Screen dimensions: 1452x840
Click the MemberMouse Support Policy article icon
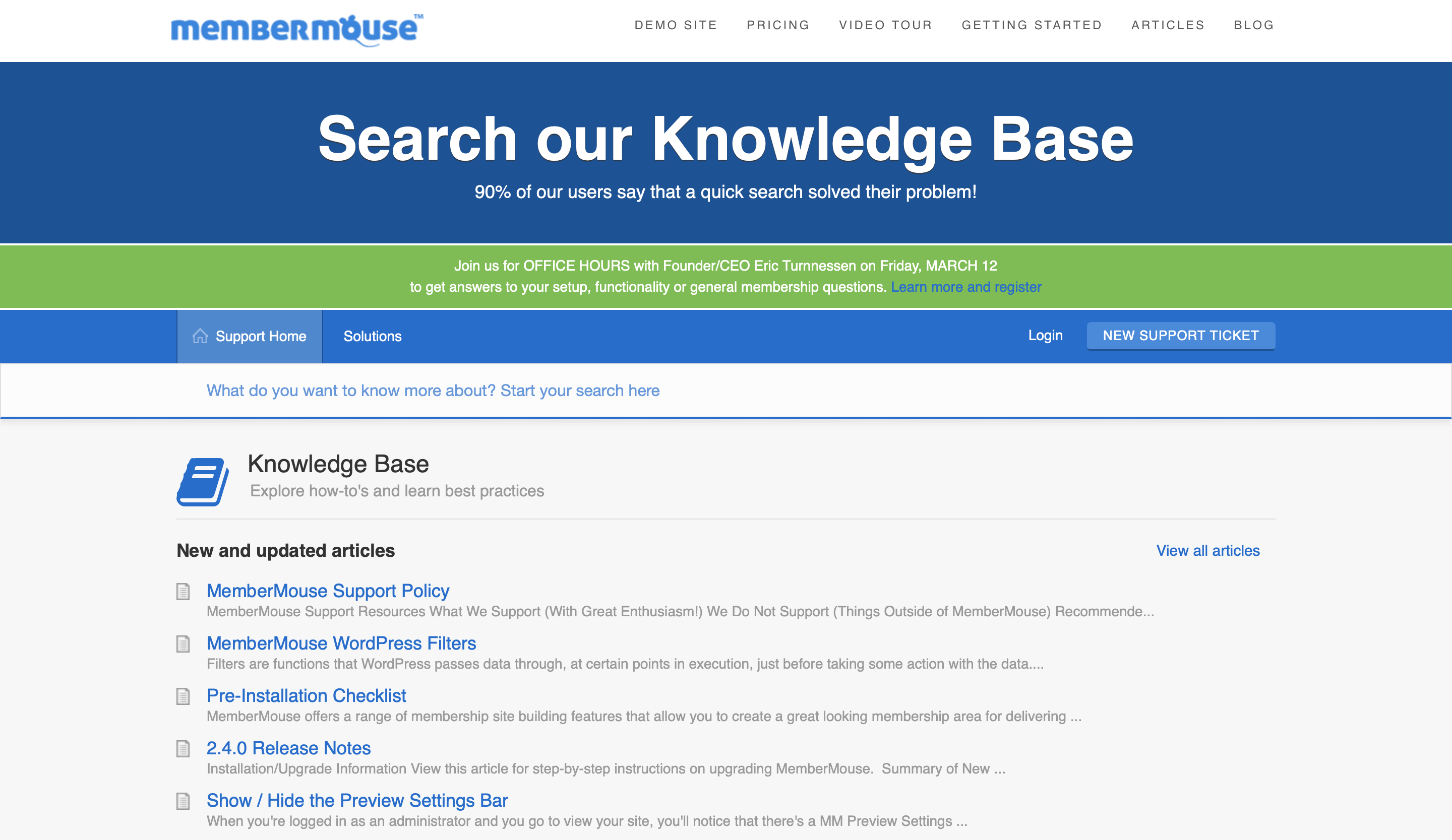point(184,590)
